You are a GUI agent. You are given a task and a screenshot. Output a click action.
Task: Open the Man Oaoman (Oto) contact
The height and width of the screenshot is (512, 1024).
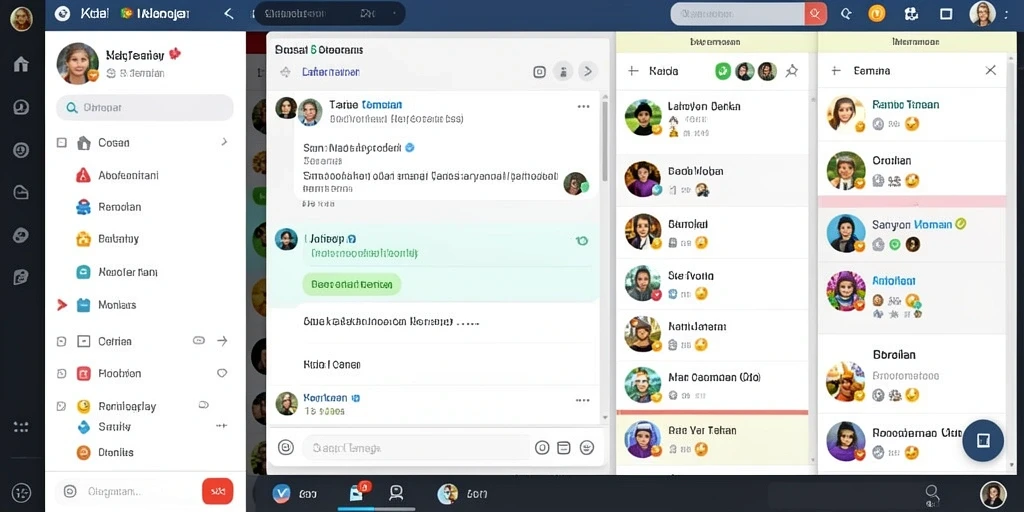[x=712, y=385]
